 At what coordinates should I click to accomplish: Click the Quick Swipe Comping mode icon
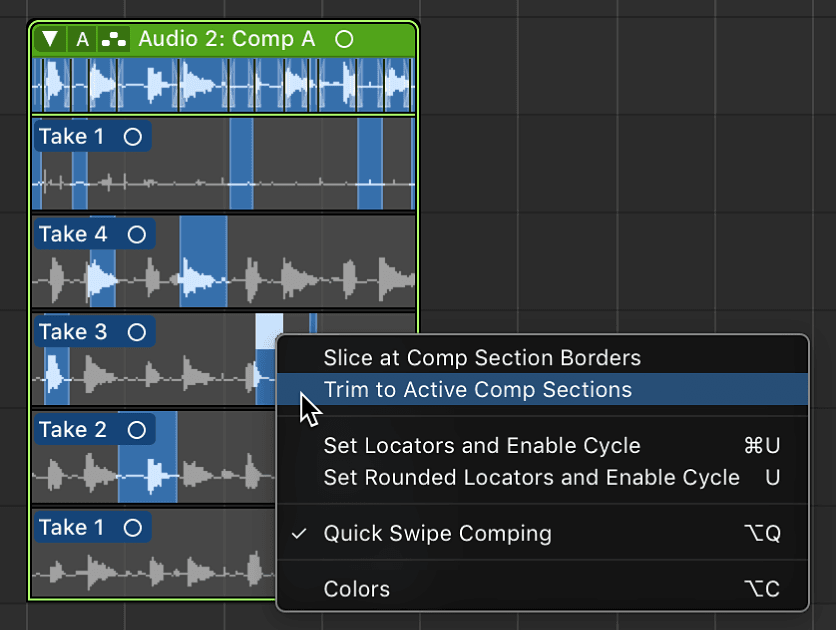click(114, 39)
